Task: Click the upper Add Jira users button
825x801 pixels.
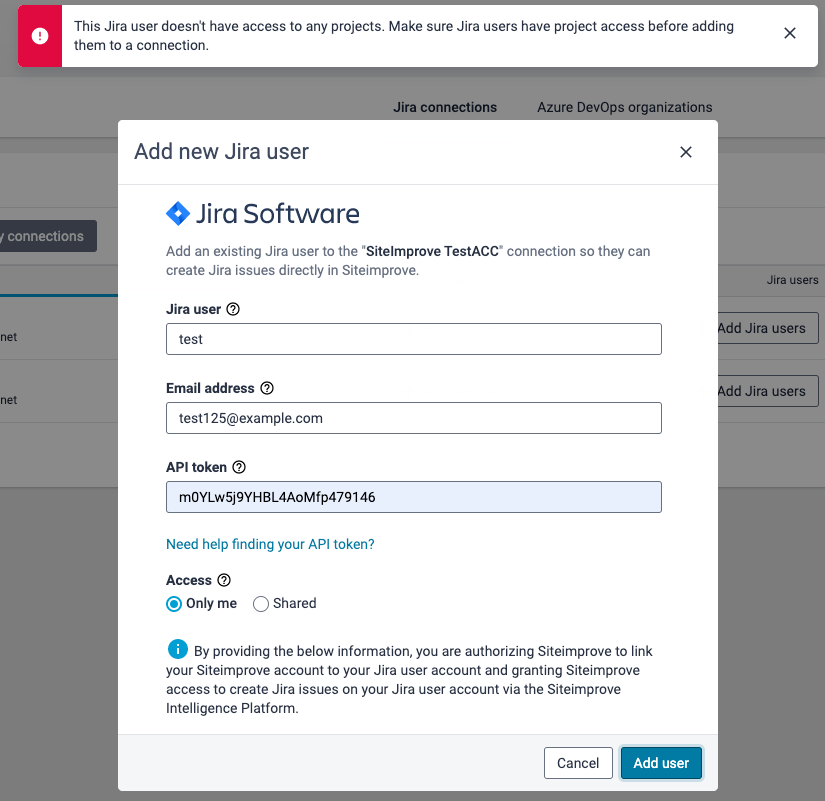Action: click(768, 328)
